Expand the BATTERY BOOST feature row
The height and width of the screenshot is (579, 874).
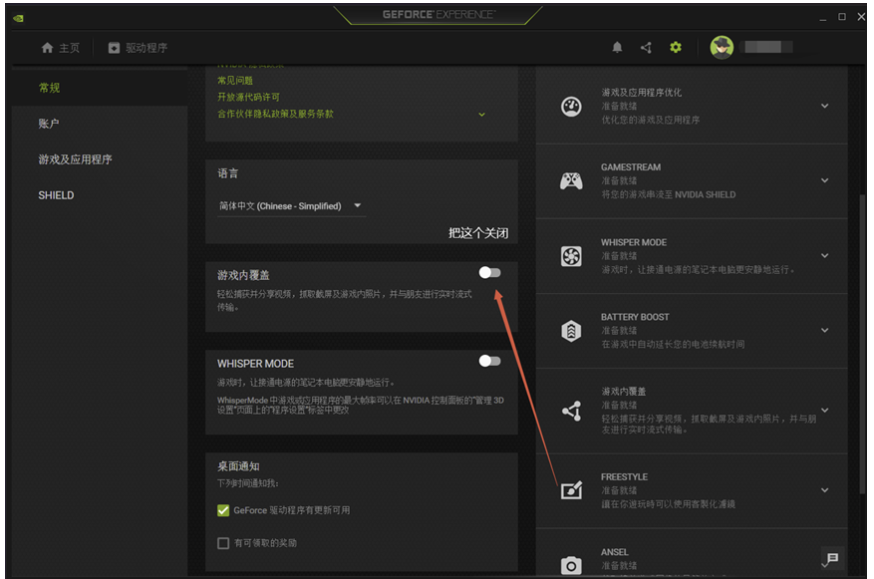(x=824, y=330)
